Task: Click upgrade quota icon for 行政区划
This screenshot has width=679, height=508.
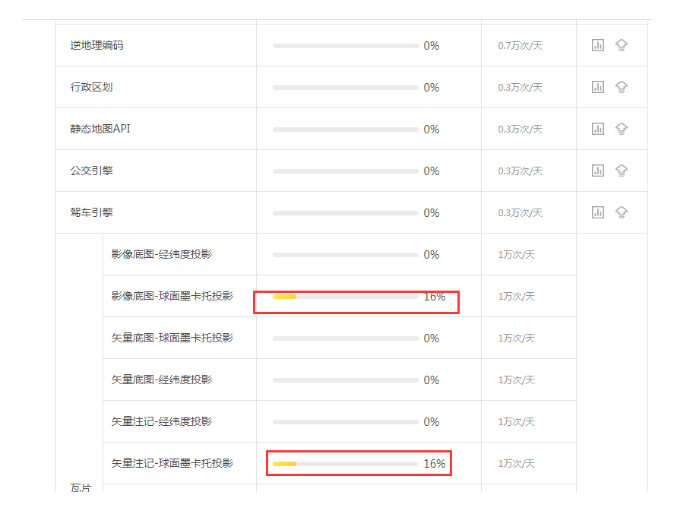Action: click(621, 87)
